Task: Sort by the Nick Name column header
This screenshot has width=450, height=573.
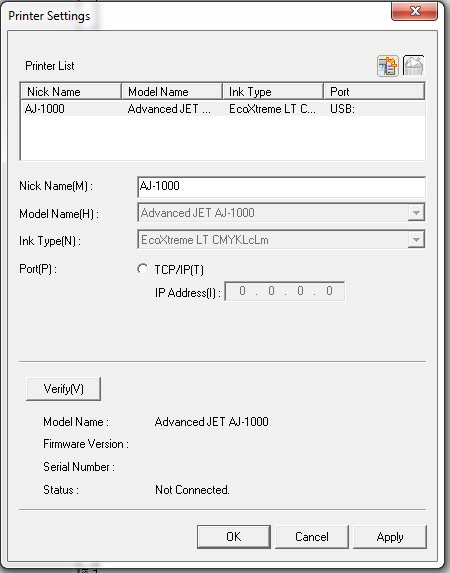Action: click(x=71, y=91)
